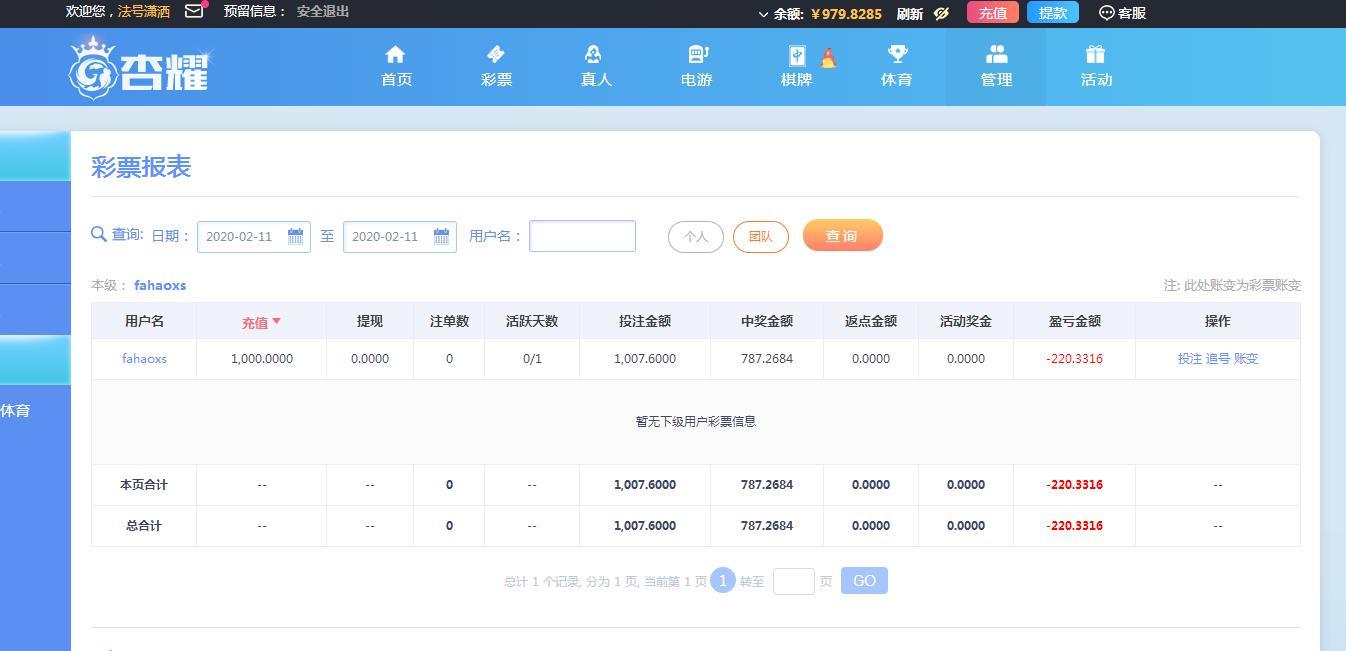This screenshot has height=651, width=1346.
Task: Click the 盈亏金额 column header
Action: pyautogui.click(x=1075, y=321)
